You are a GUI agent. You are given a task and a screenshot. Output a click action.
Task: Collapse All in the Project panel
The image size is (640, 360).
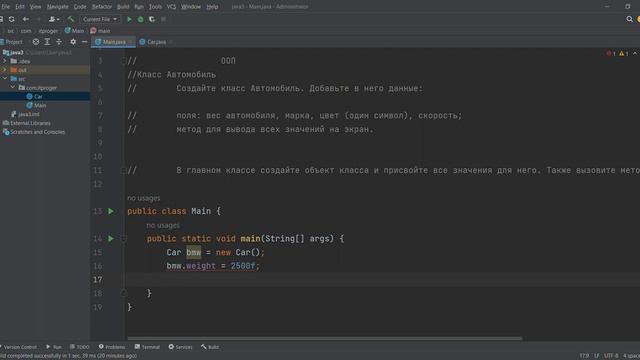59,42
